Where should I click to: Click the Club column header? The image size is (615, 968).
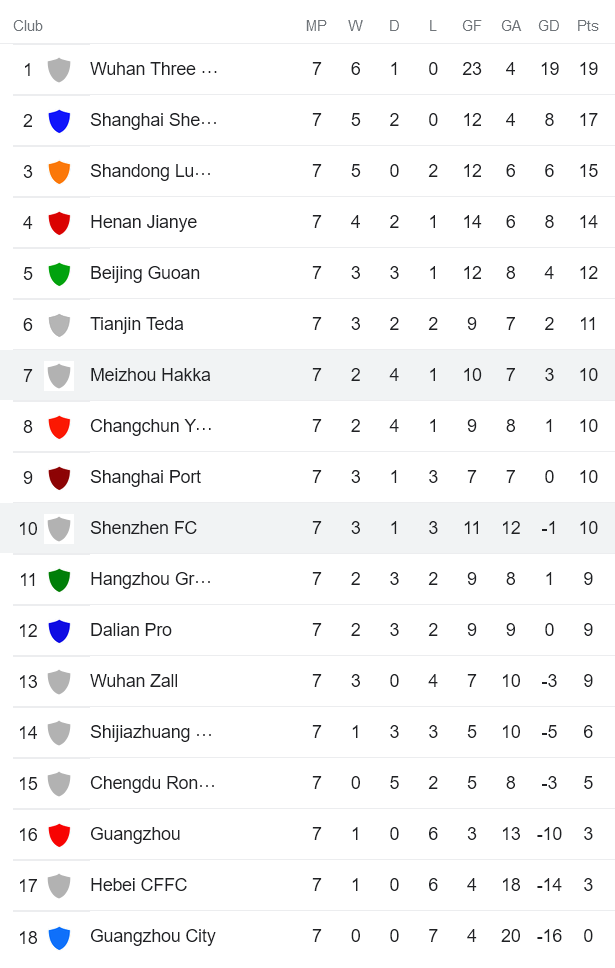pyautogui.click(x=27, y=26)
